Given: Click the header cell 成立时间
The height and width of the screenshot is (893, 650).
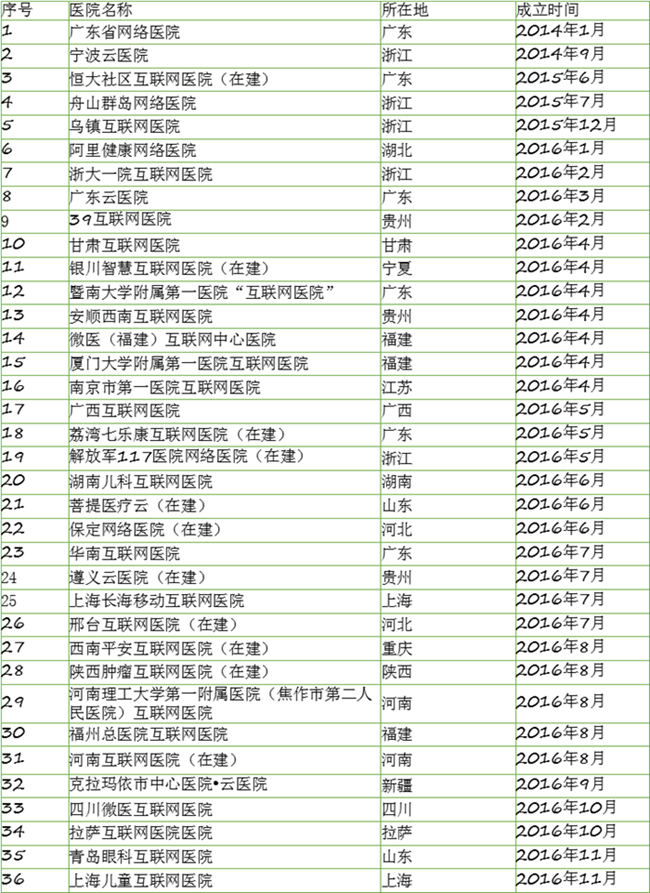Looking at the screenshot, I should [x=582, y=10].
